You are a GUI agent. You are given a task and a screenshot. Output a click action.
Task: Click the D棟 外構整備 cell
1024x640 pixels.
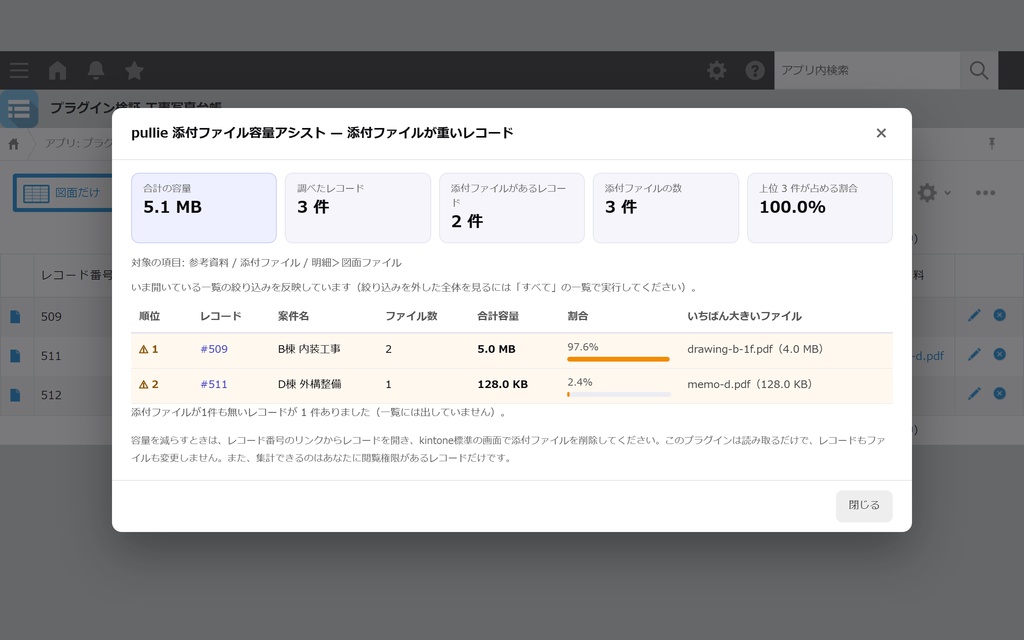(x=310, y=385)
